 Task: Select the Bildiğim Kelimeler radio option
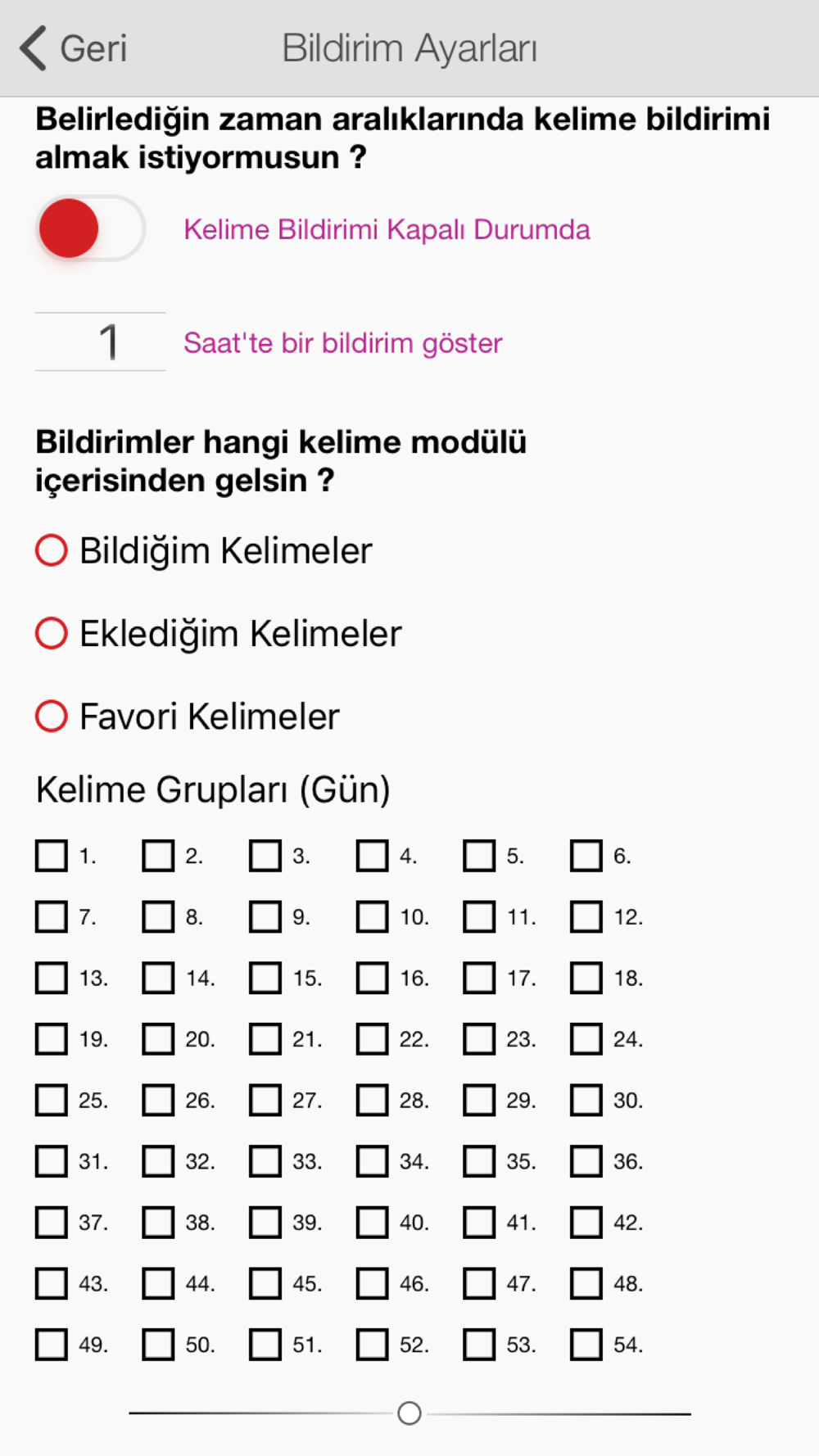click(x=51, y=550)
